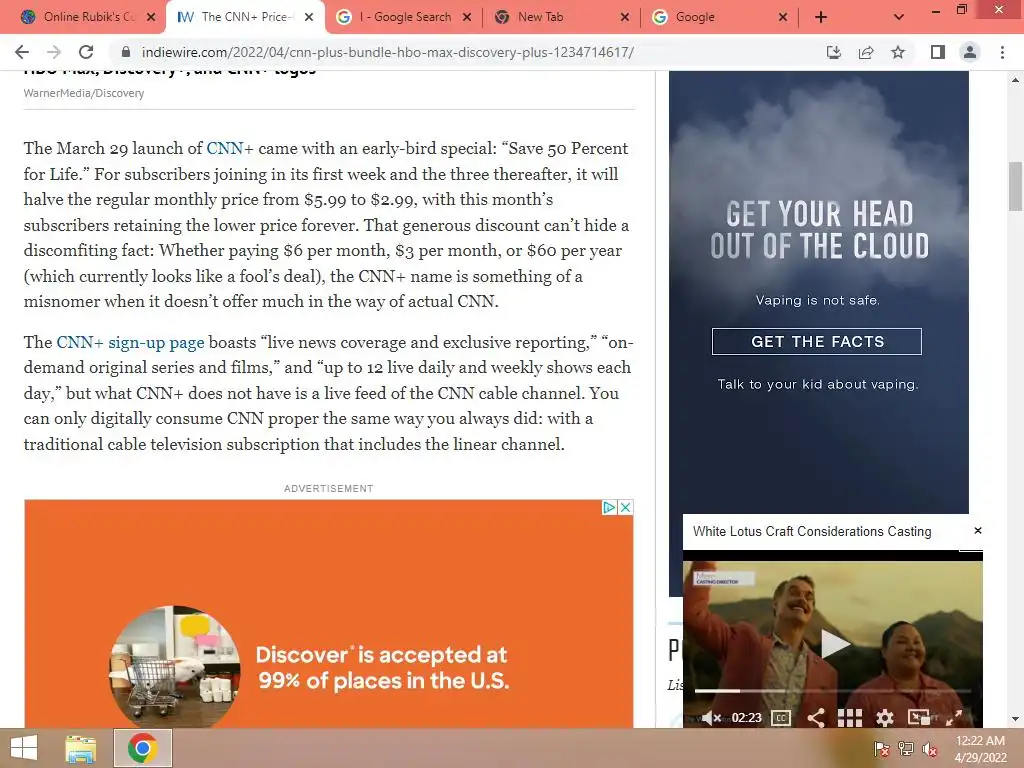The image size is (1024, 768).
Task: Click "Talk to your kid about vaping." text
Action: tap(818, 384)
